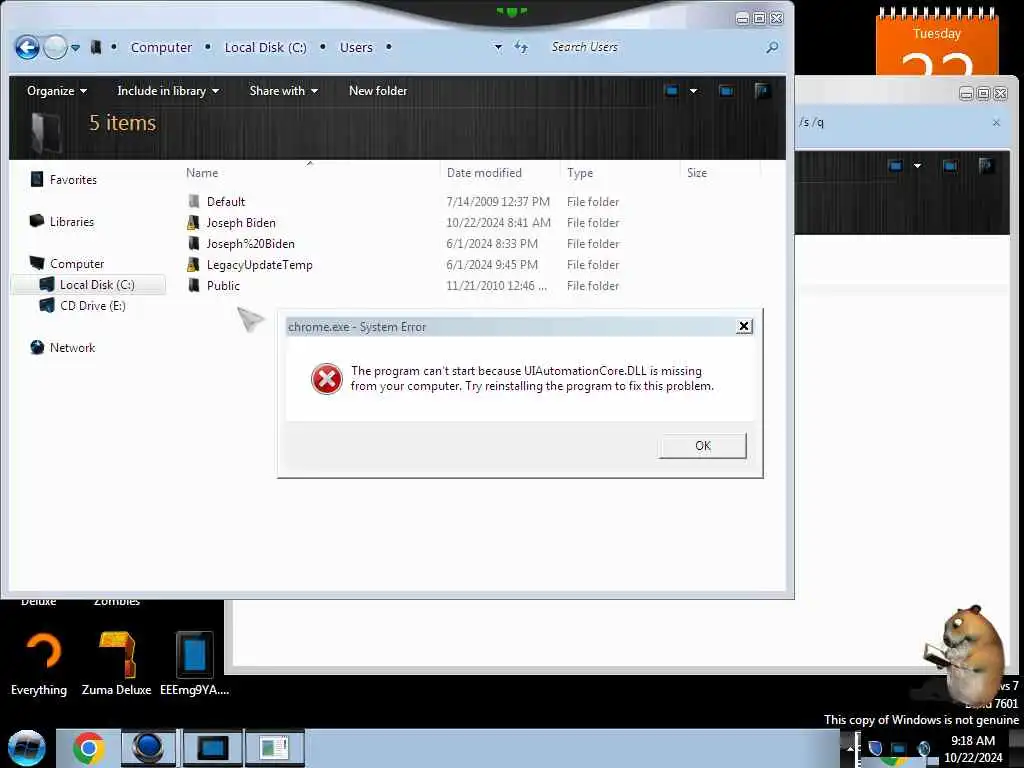Click the search magnifier icon

773,47
